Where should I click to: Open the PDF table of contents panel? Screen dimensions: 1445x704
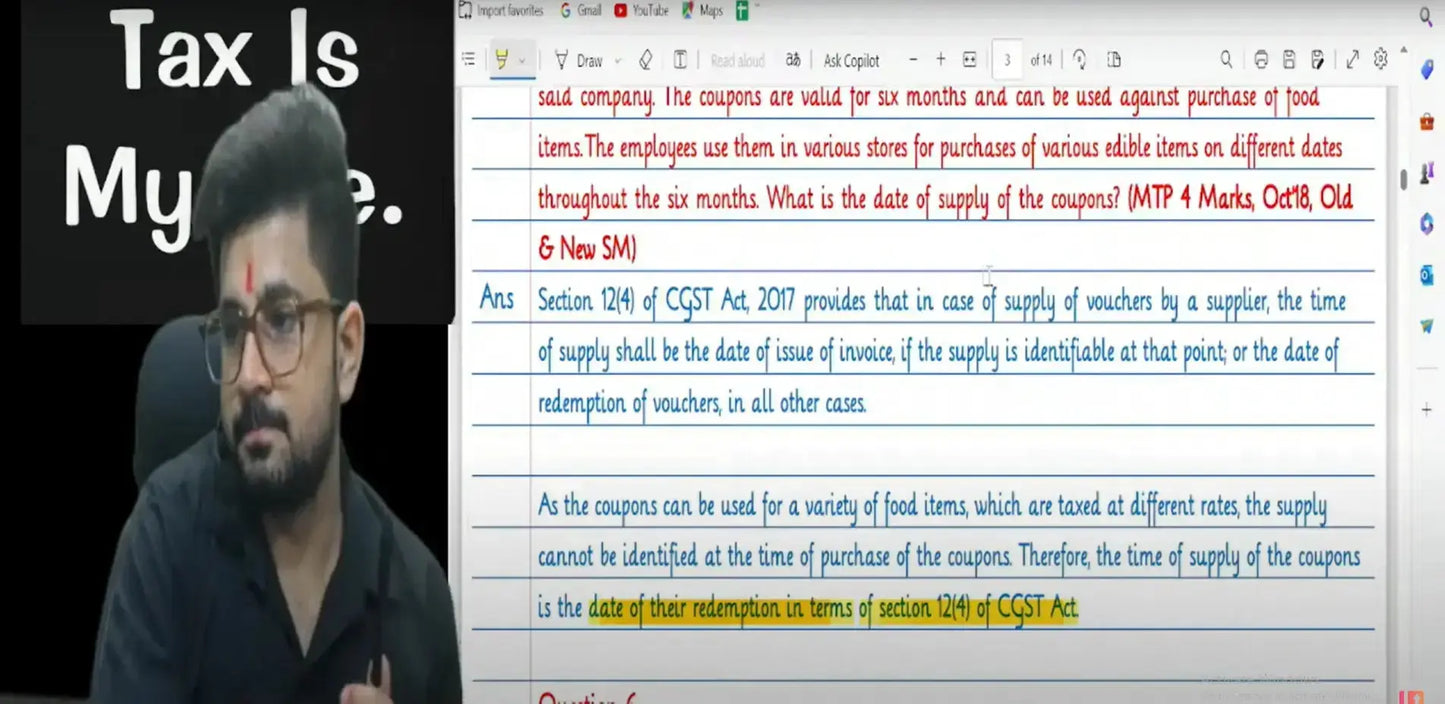468,60
